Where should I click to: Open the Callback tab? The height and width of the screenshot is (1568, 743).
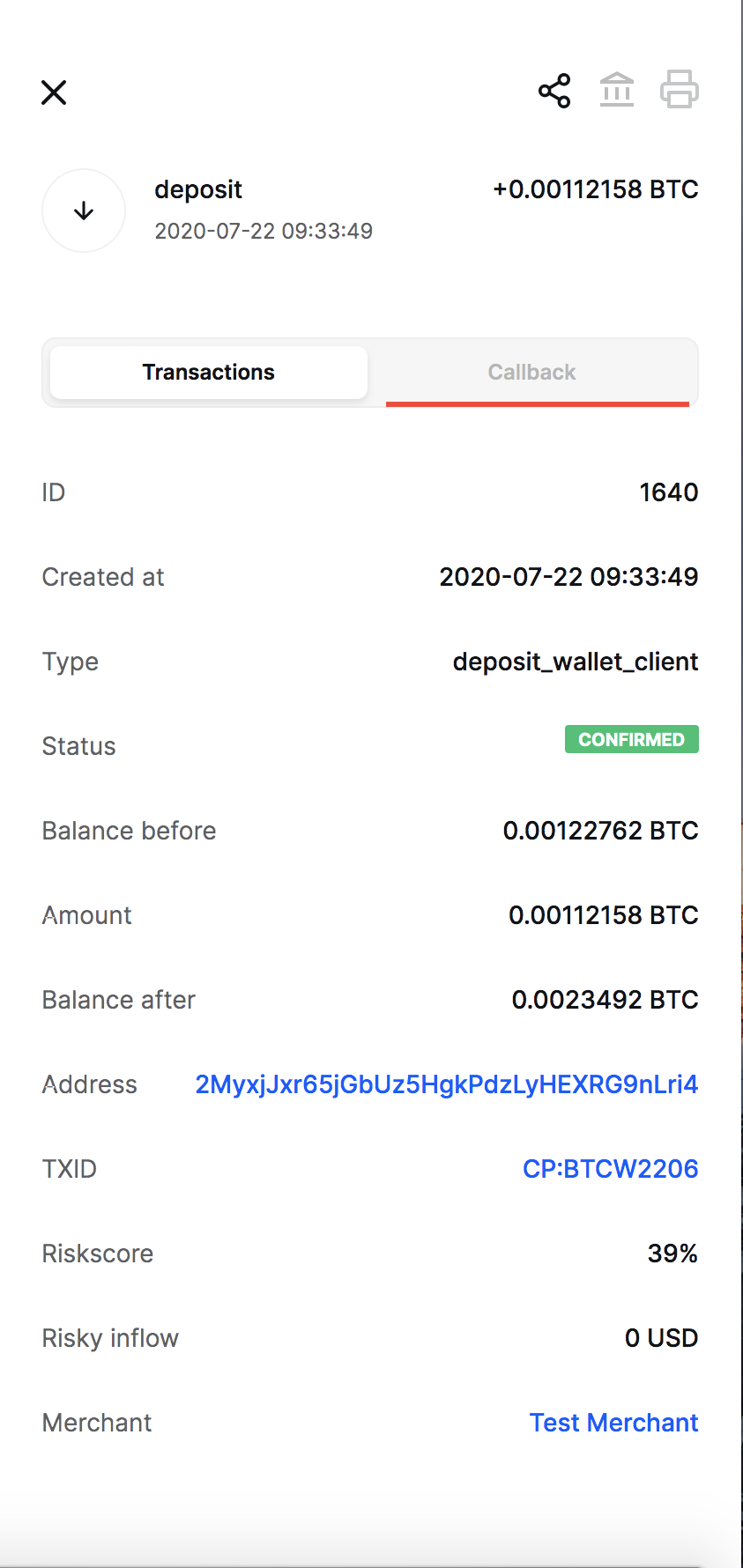click(x=531, y=373)
